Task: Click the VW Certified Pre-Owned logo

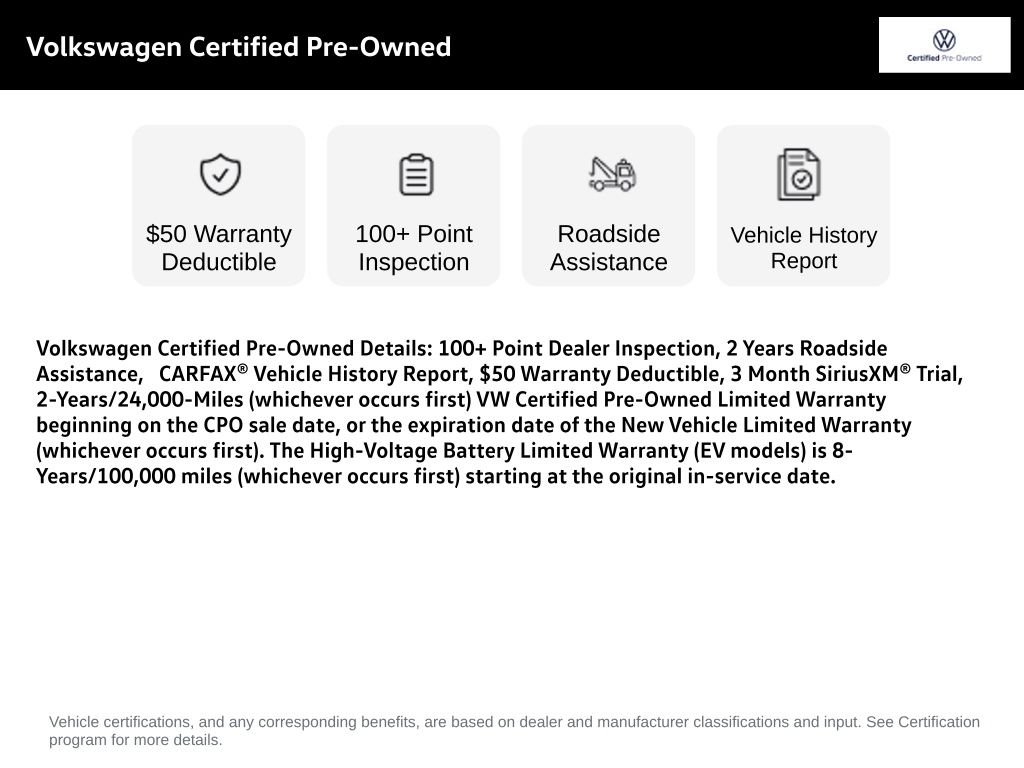Action: point(944,45)
